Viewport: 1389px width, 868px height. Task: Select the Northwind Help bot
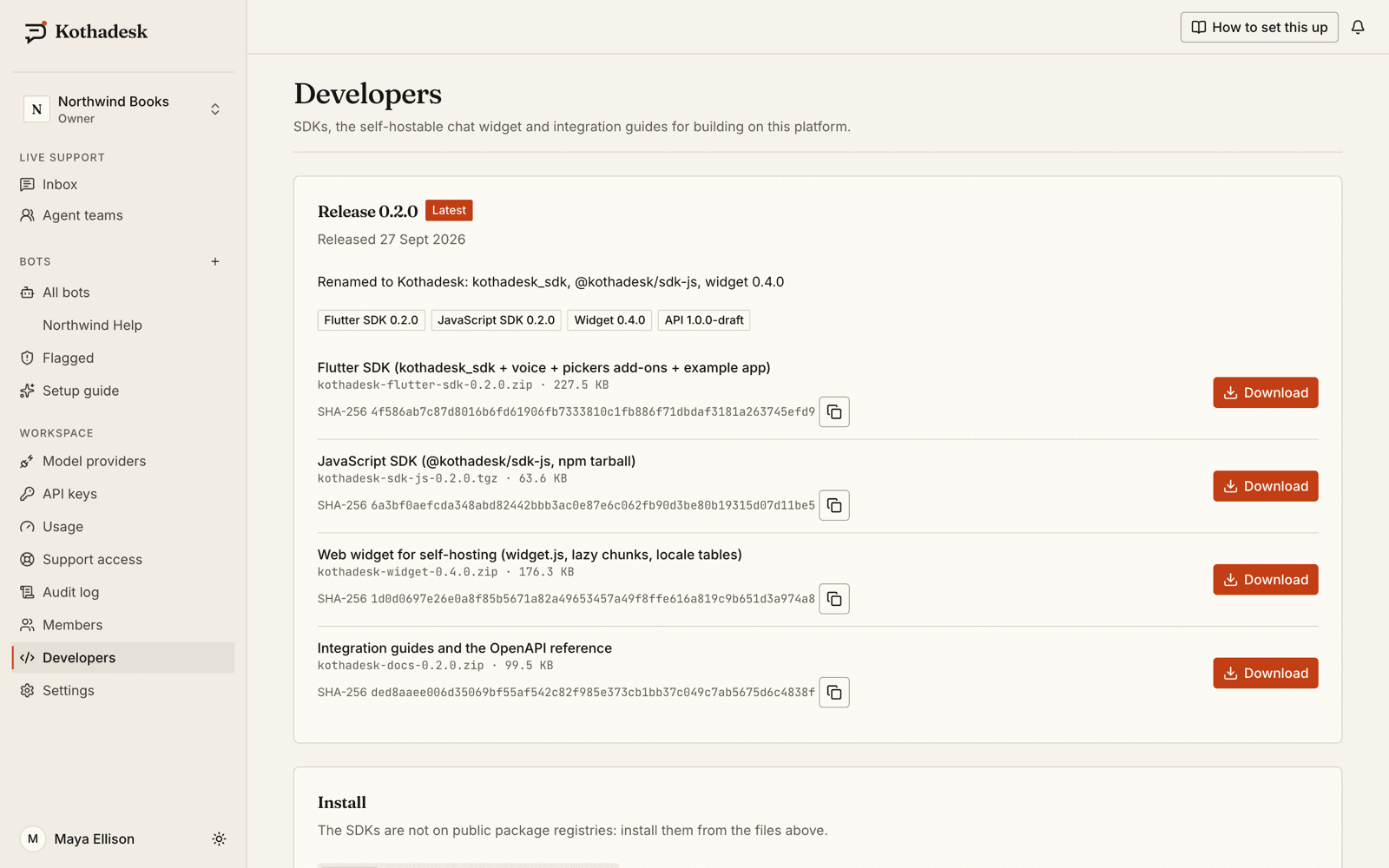122,325
